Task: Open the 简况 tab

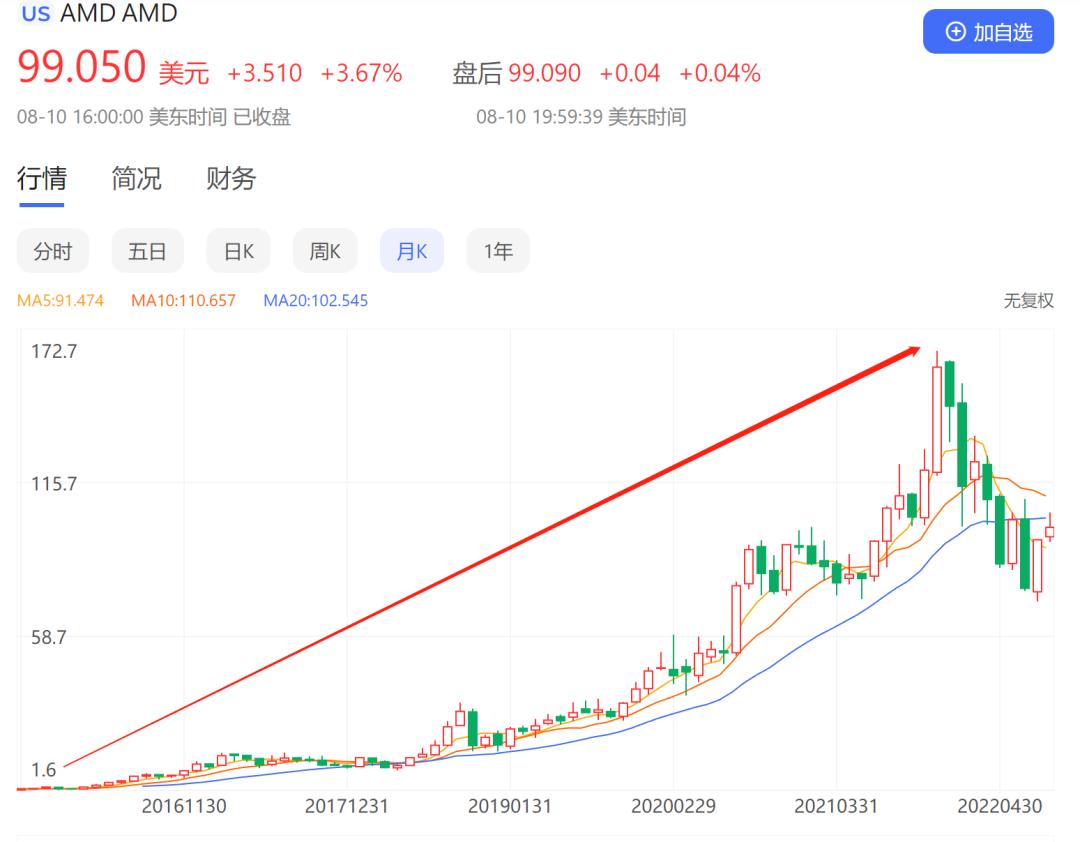Action: pyautogui.click(x=136, y=178)
